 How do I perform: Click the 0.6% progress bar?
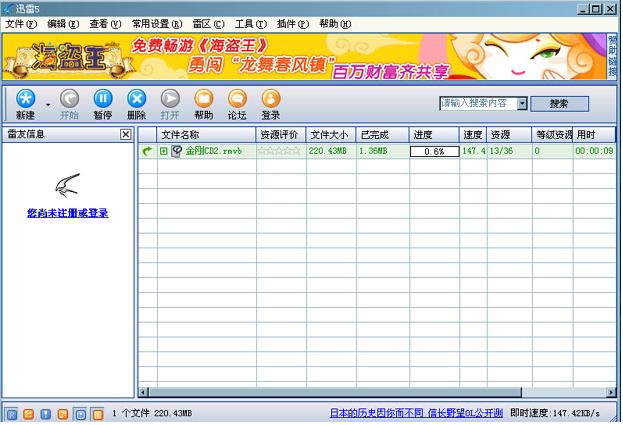(x=434, y=151)
